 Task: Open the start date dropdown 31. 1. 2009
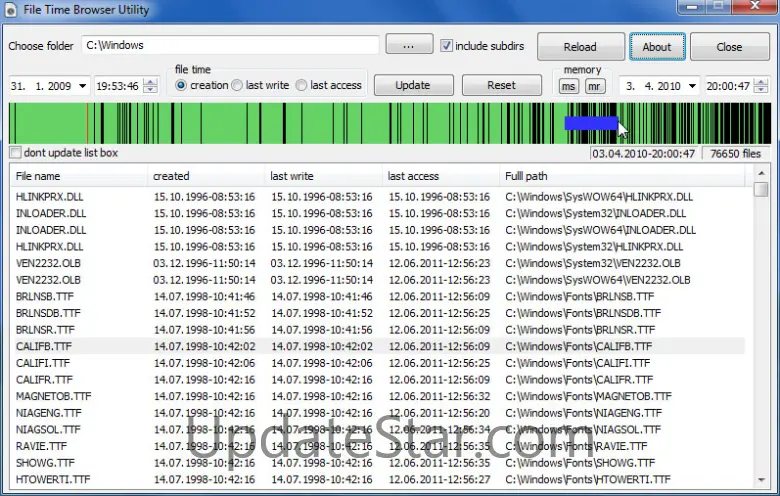pos(83,86)
